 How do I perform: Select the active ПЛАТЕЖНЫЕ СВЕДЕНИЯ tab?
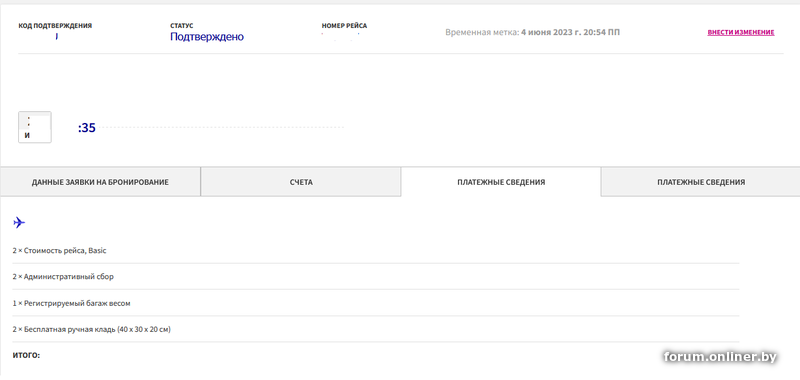tap(501, 182)
